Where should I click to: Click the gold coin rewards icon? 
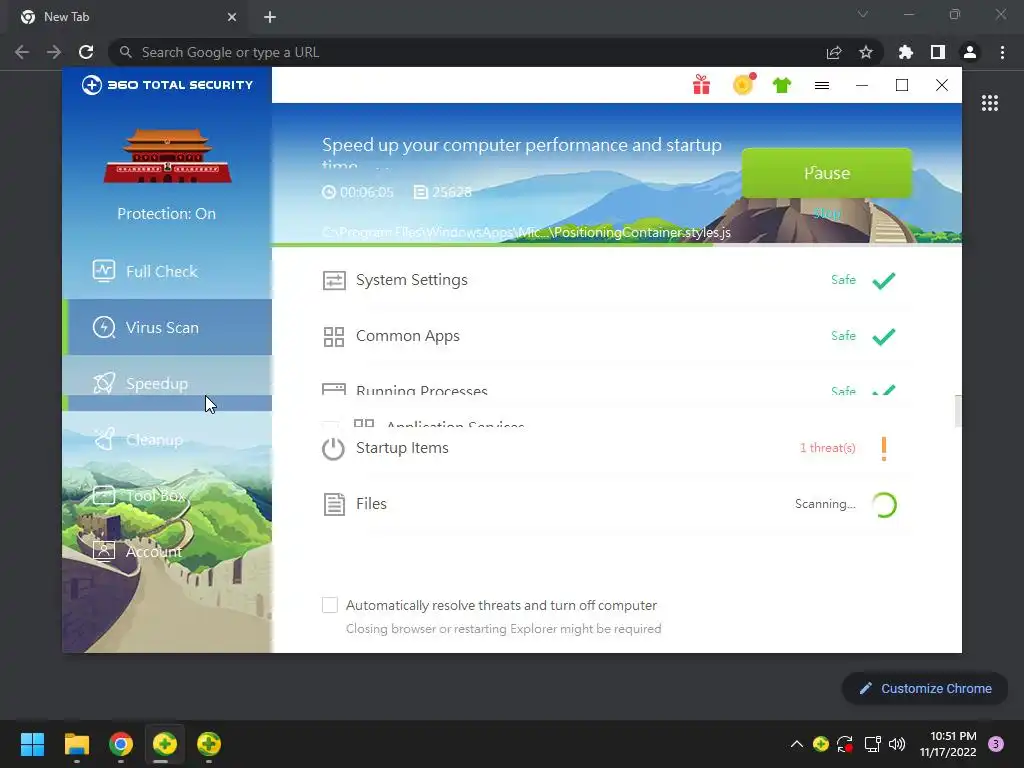point(743,84)
